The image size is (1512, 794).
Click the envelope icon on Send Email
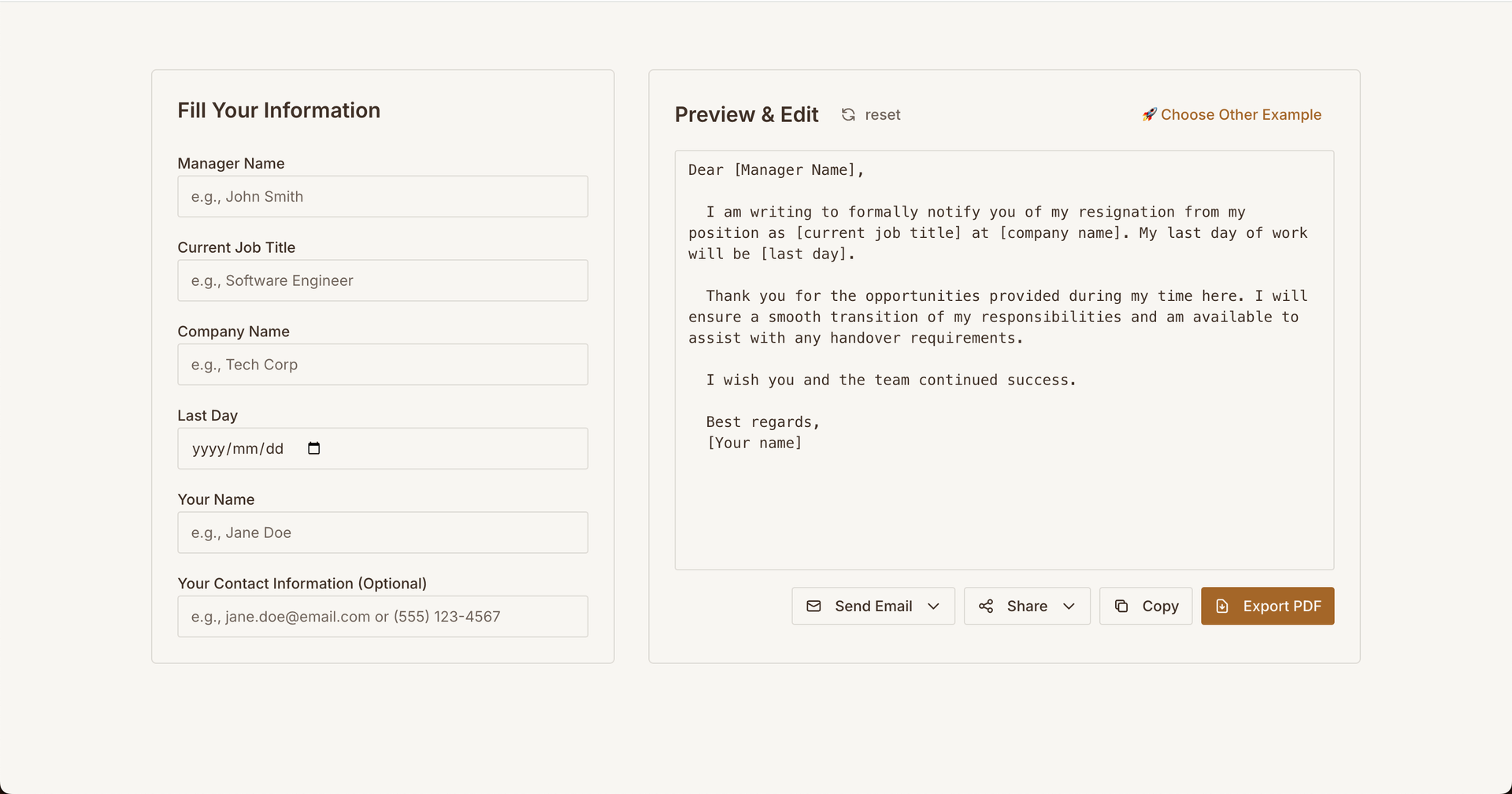[813, 606]
